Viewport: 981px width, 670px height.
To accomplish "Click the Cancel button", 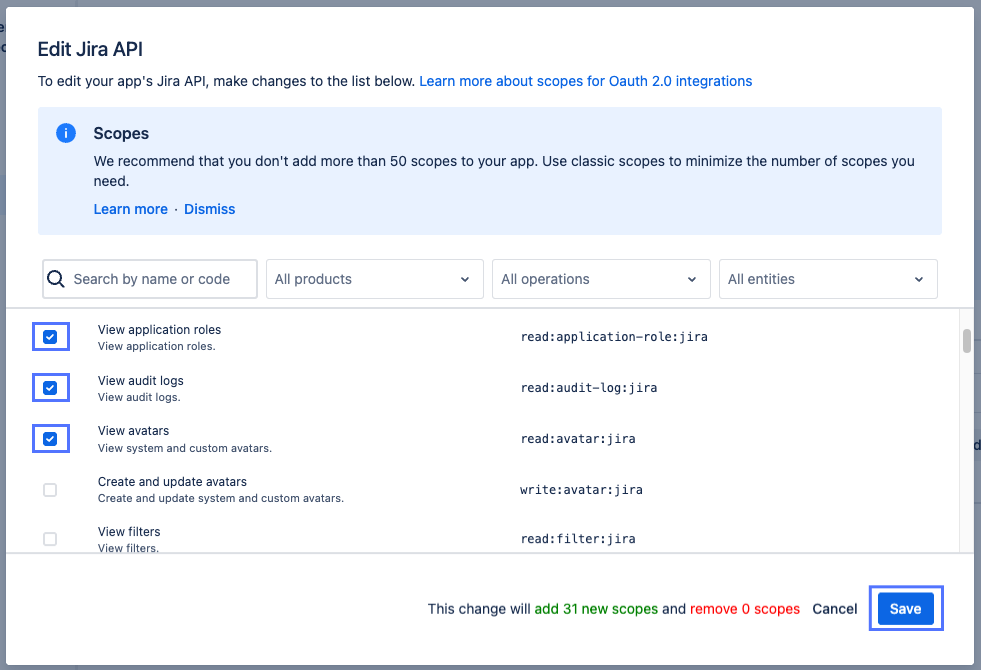I will [835, 609].
